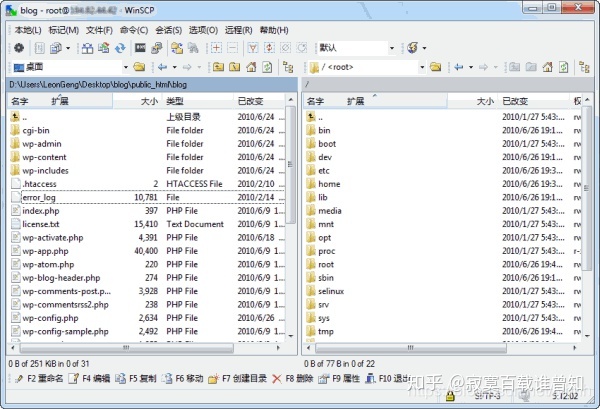Click the unselect files minus icon
Image resolution: width=600 pixels, height=409 pixels.
[233, 48]
